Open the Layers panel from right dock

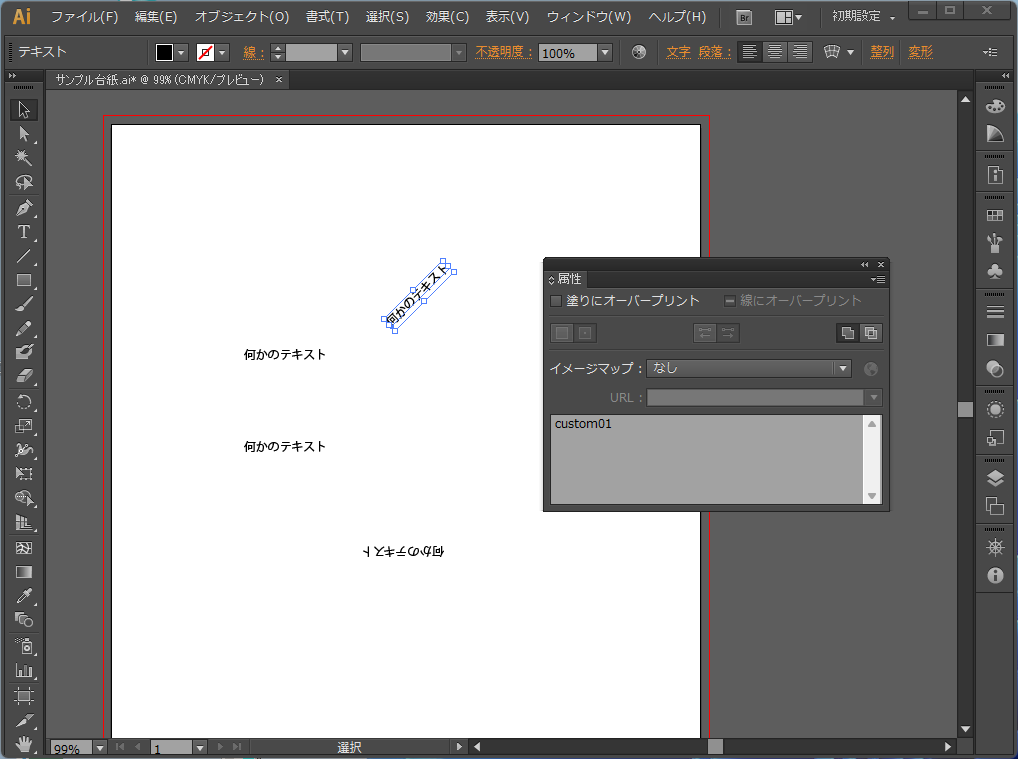(x=995, y=477)
